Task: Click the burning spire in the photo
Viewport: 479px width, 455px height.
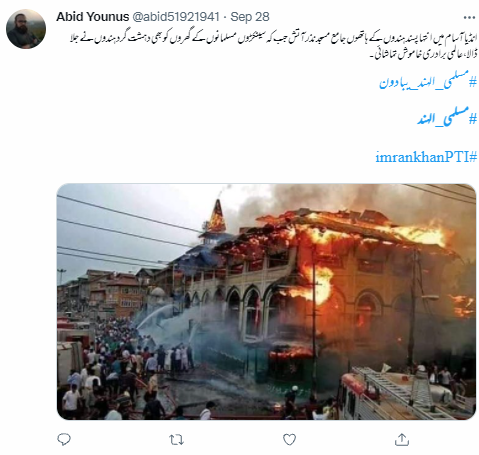Action: pos(217,216)
